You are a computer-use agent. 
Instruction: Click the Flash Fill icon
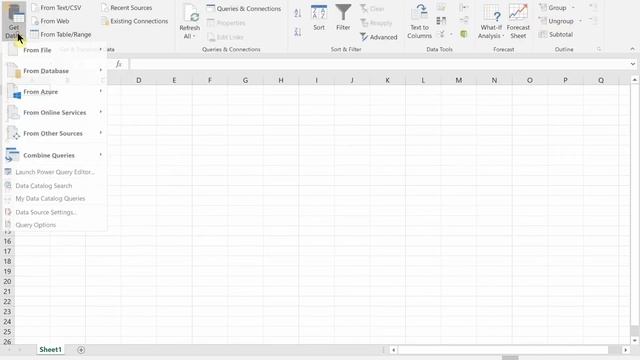441,7
